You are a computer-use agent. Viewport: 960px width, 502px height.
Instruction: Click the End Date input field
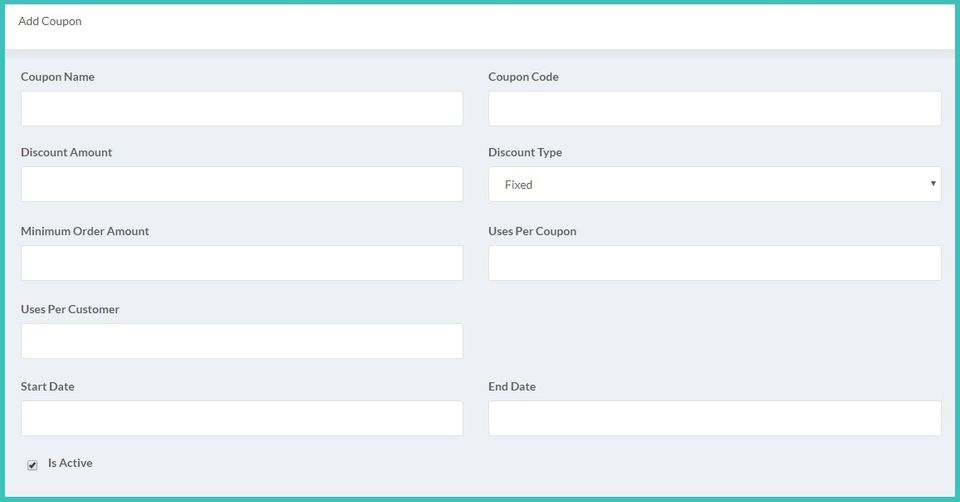point(714,418)
